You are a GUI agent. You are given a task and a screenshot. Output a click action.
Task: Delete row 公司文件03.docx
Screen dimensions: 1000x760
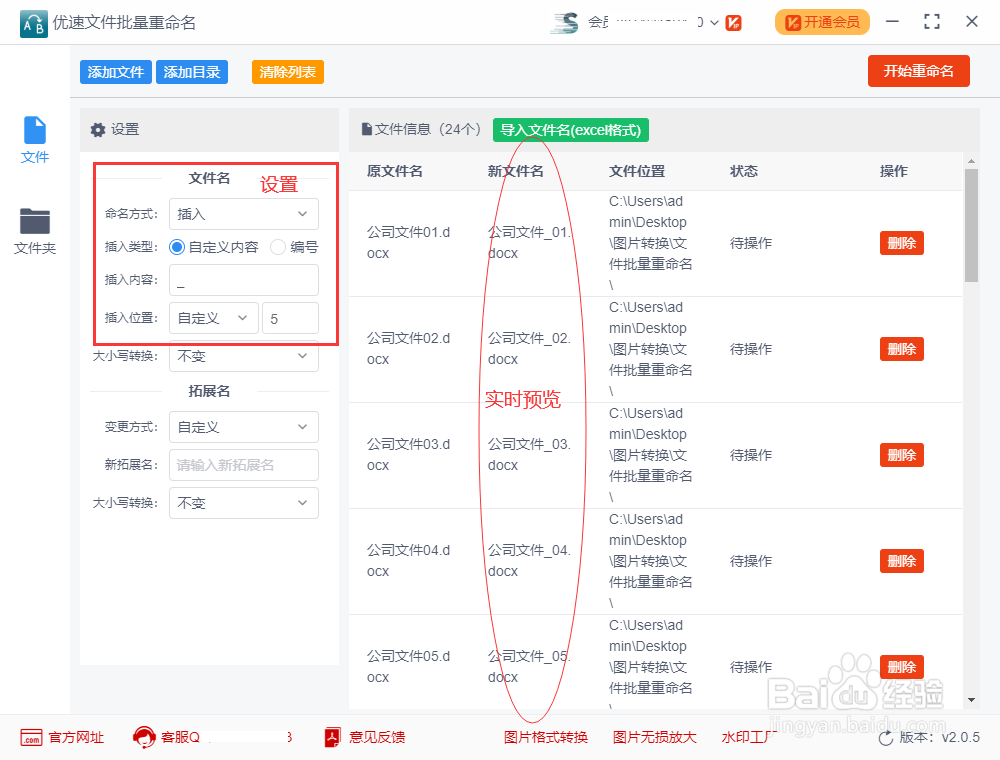(x=902, y=455)
